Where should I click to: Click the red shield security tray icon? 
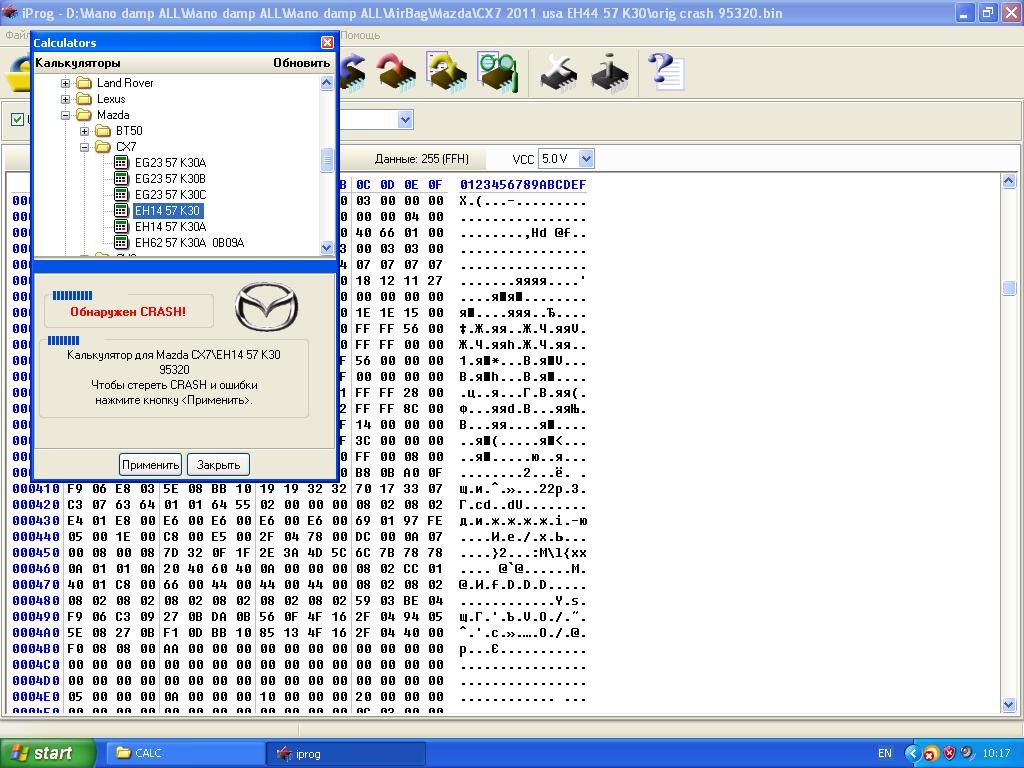pos(949,753)
